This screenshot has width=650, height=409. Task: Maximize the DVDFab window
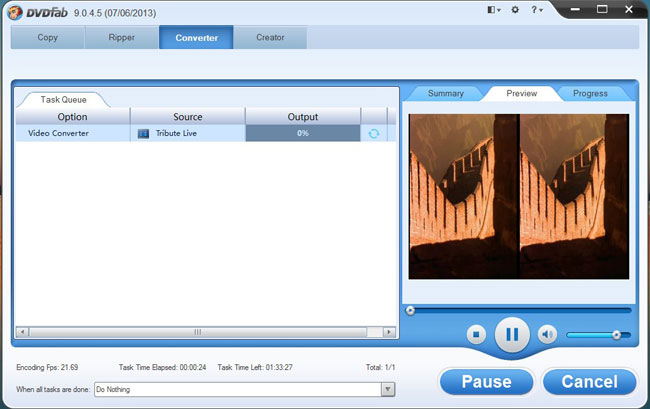pyautogui.click(x=602, y=9)
